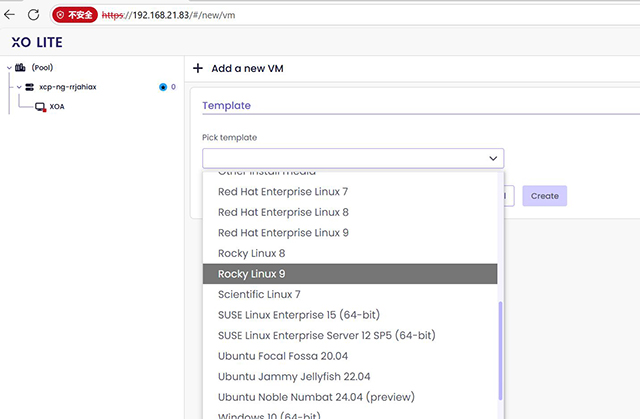This screenshot has width=640, height=419.
Task: Click the blue master indicator dot
Action: [163, 87]
